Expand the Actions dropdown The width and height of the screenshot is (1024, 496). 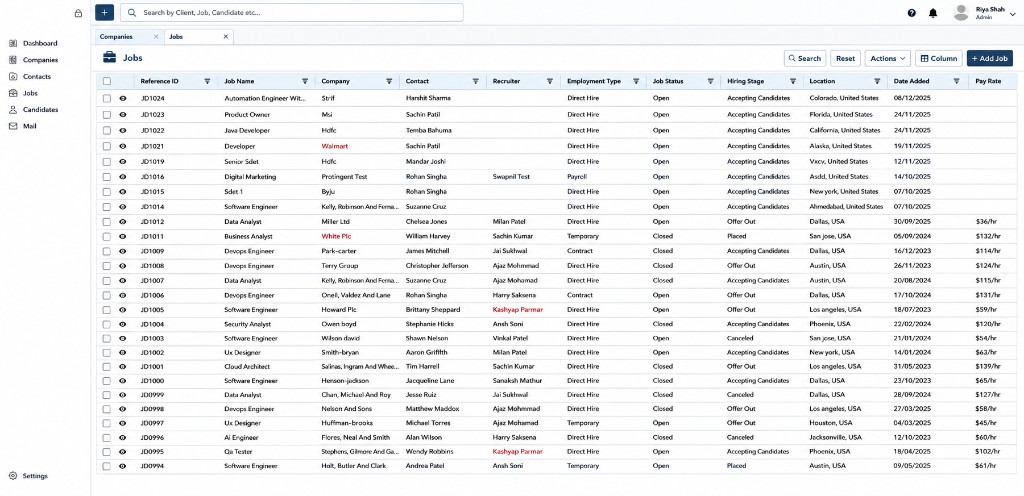pos(888,58)
